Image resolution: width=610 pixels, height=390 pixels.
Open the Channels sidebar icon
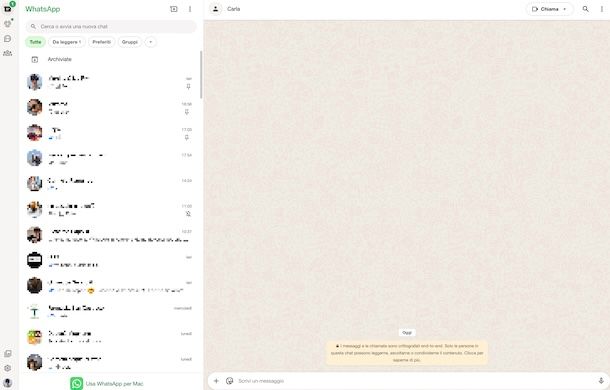click(7, 39)
